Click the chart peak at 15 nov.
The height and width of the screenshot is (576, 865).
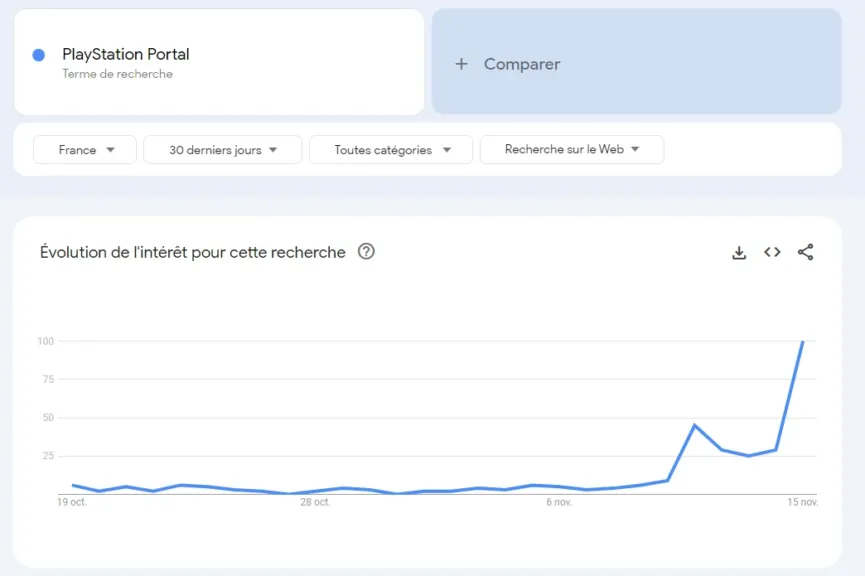pyautogui.click(x=803, y=342)
